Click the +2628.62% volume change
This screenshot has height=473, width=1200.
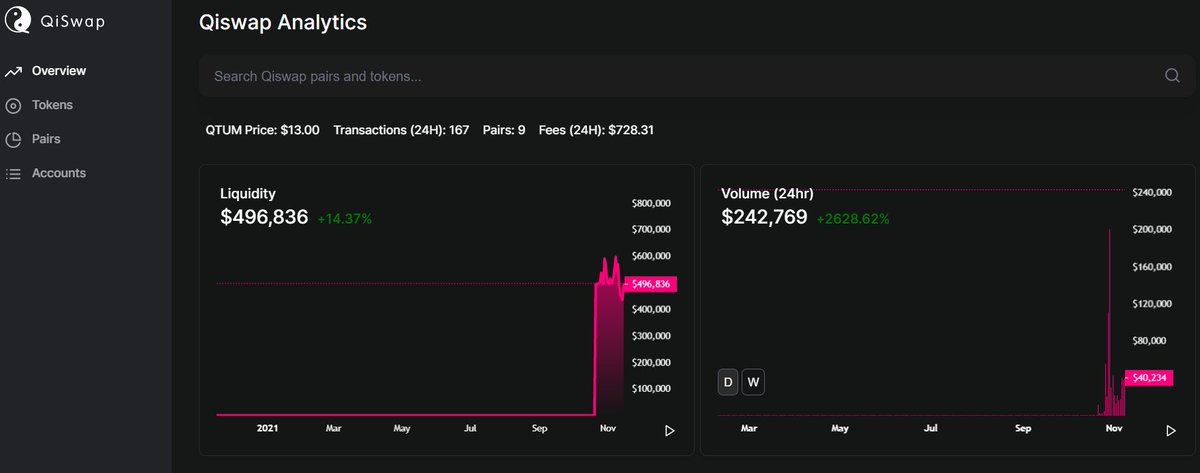point(853,218)
